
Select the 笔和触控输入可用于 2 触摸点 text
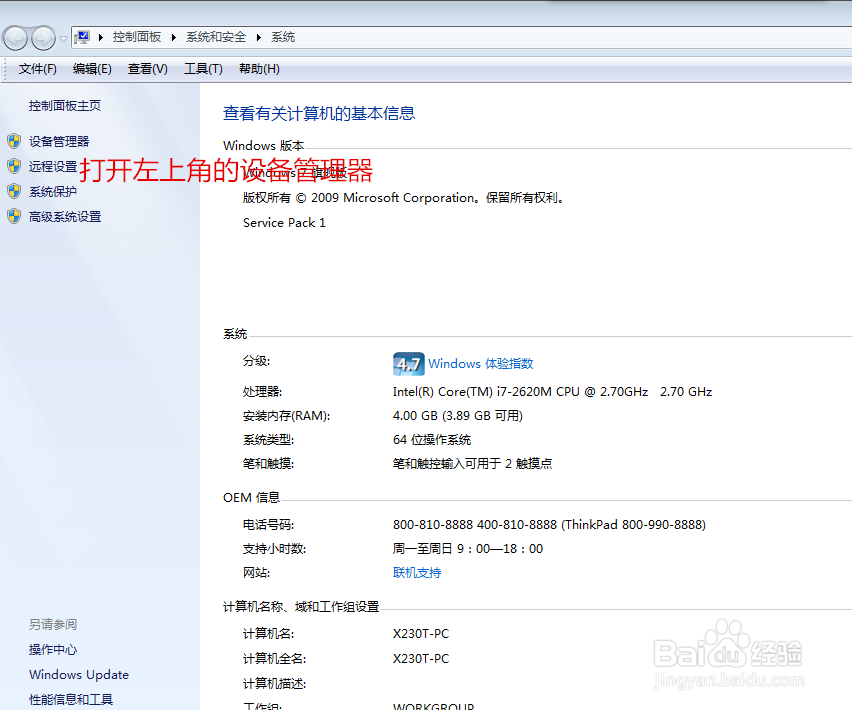tap(472, 463)
